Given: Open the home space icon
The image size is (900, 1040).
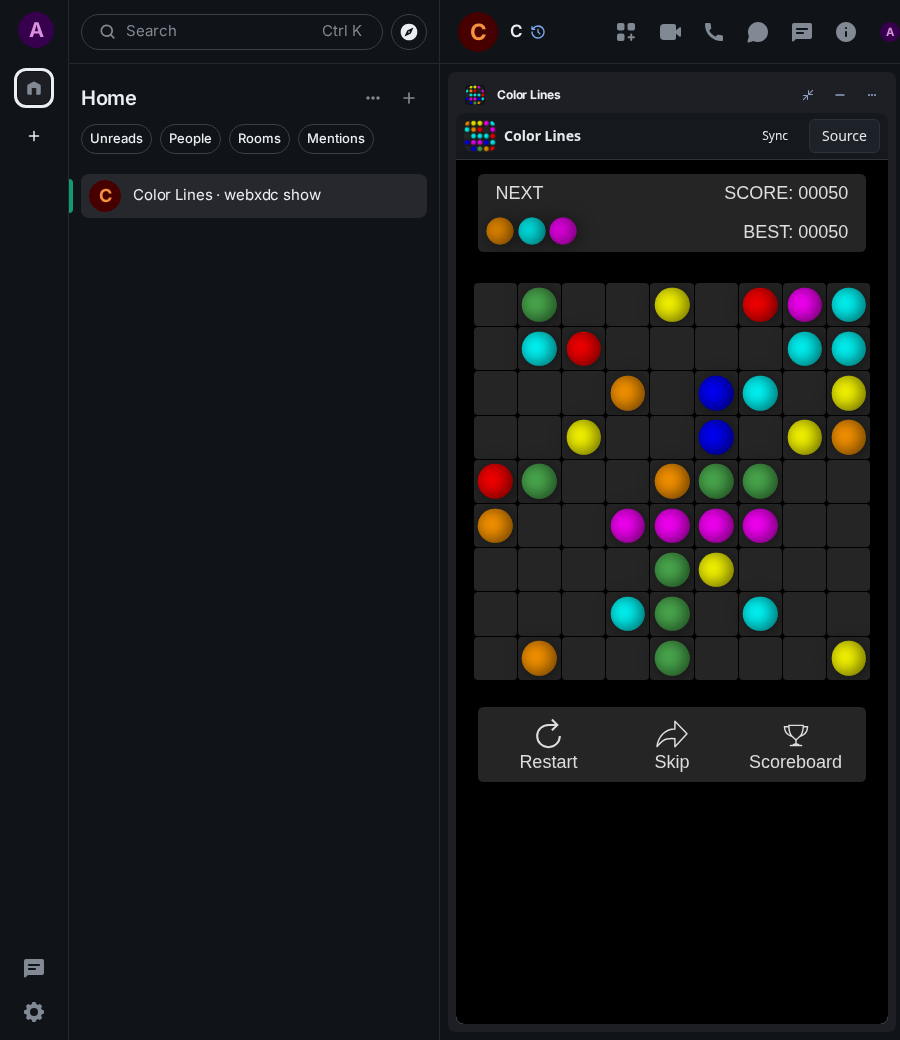Looking at the screenshot, I should (34, 88).
